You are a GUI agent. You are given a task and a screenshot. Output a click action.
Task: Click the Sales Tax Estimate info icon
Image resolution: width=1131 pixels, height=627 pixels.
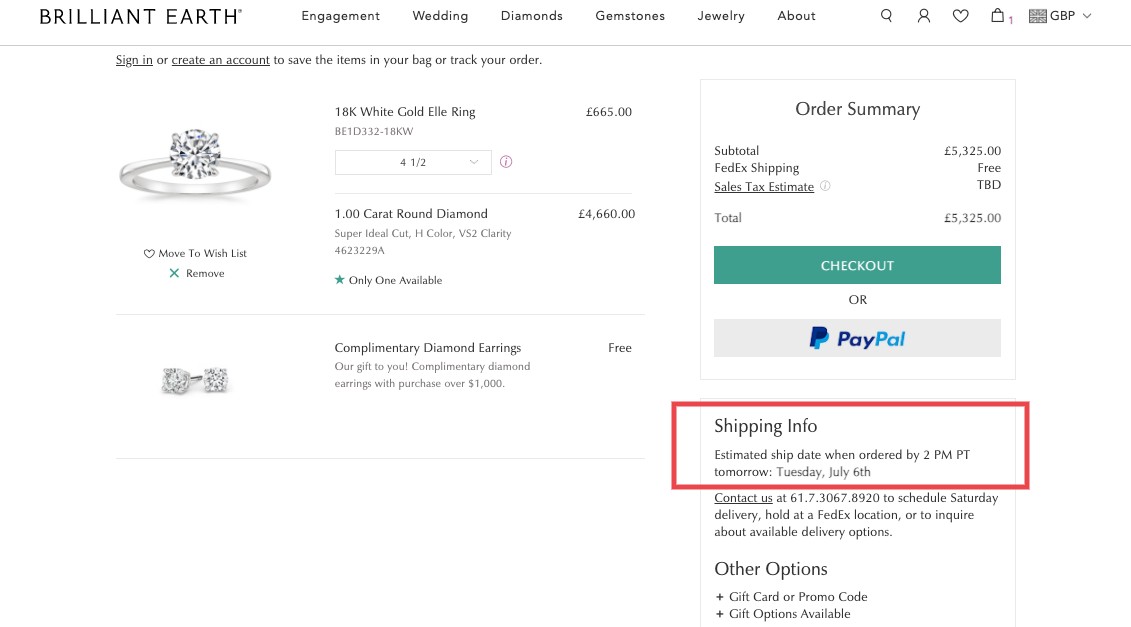pyautogui.click(x=824, y=186)
